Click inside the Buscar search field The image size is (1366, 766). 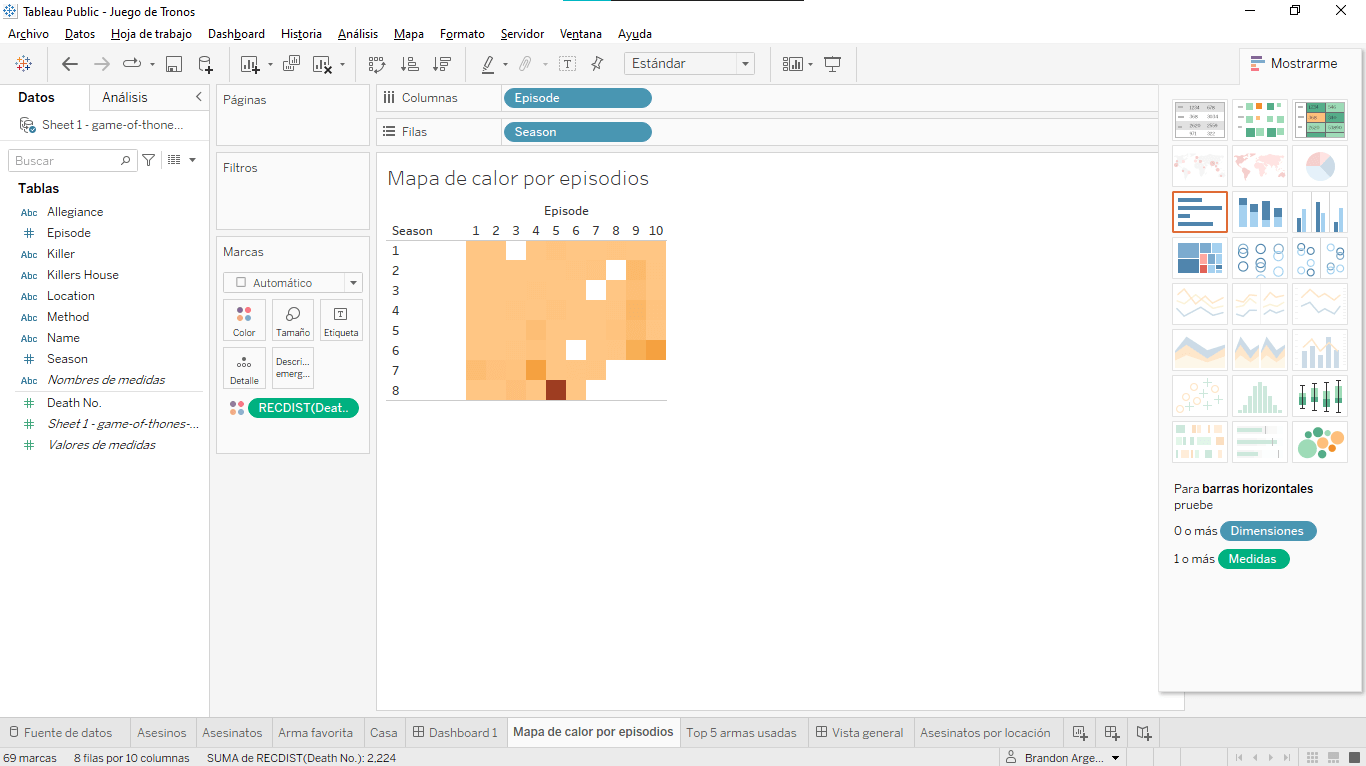[72, 160]
